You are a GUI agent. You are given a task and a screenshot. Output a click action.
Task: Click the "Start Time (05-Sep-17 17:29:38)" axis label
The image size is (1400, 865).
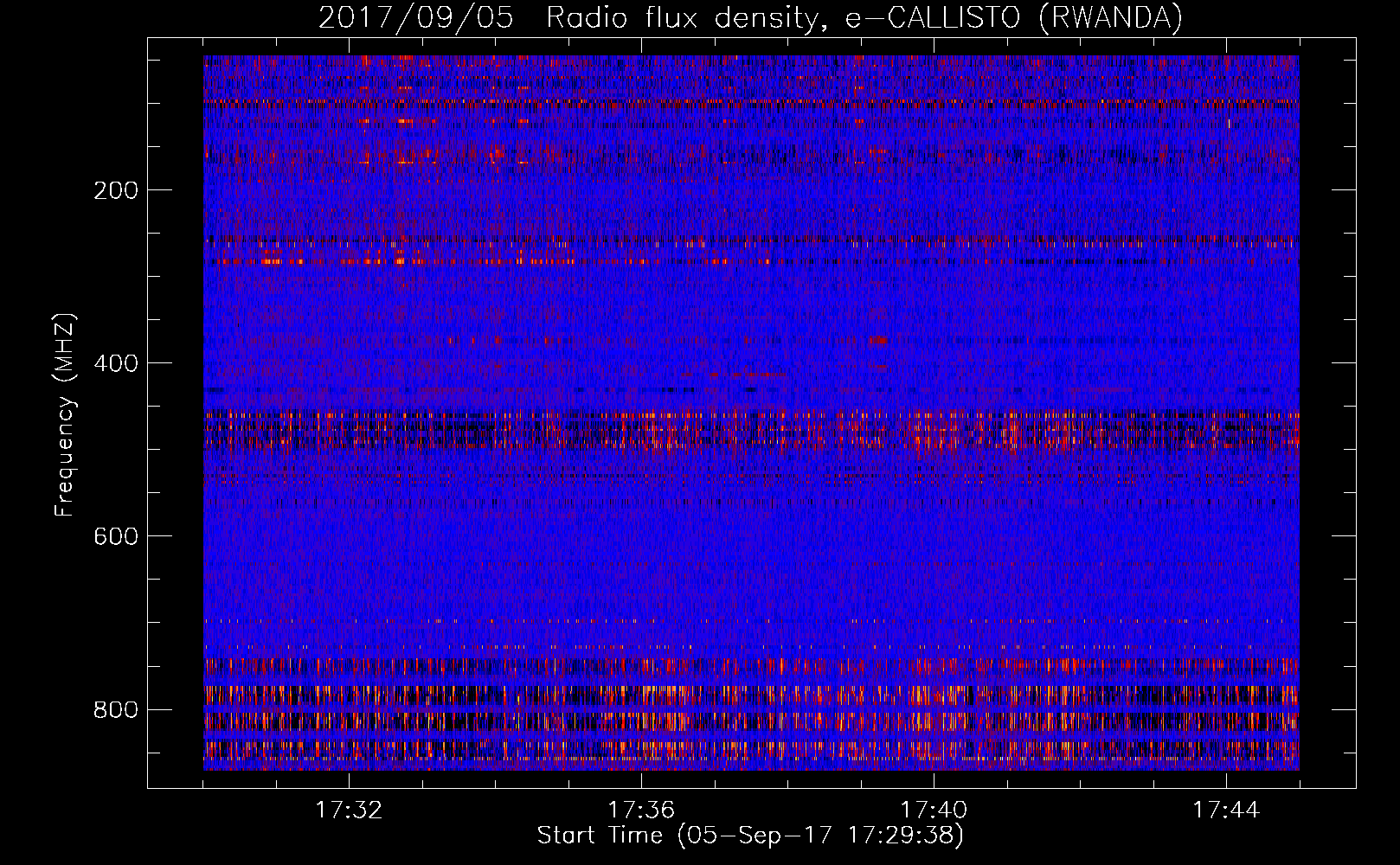(750, 836)
